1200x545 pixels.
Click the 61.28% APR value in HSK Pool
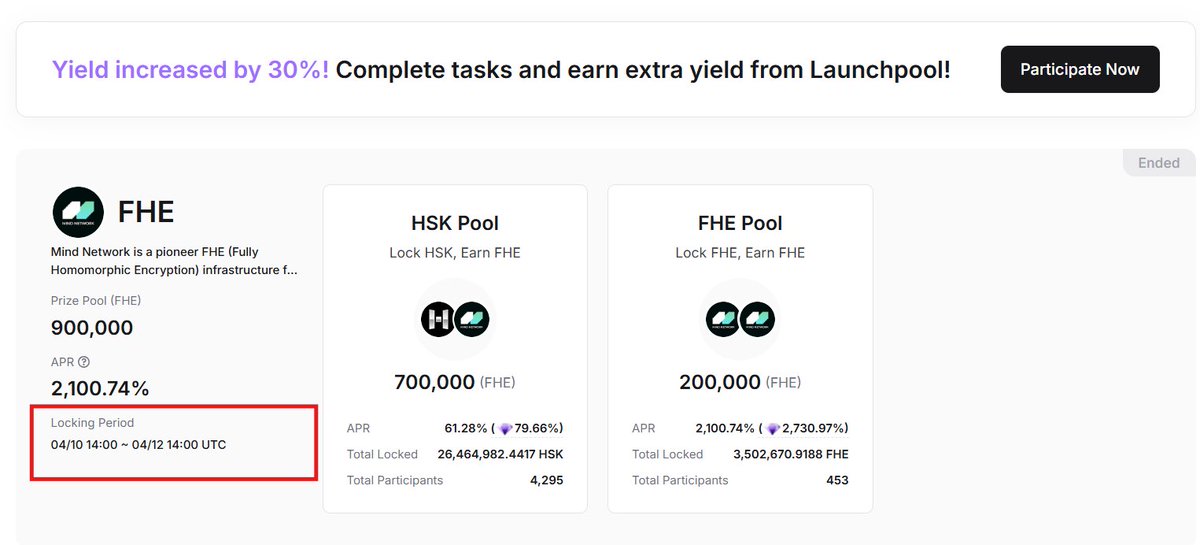click(466, 428)
